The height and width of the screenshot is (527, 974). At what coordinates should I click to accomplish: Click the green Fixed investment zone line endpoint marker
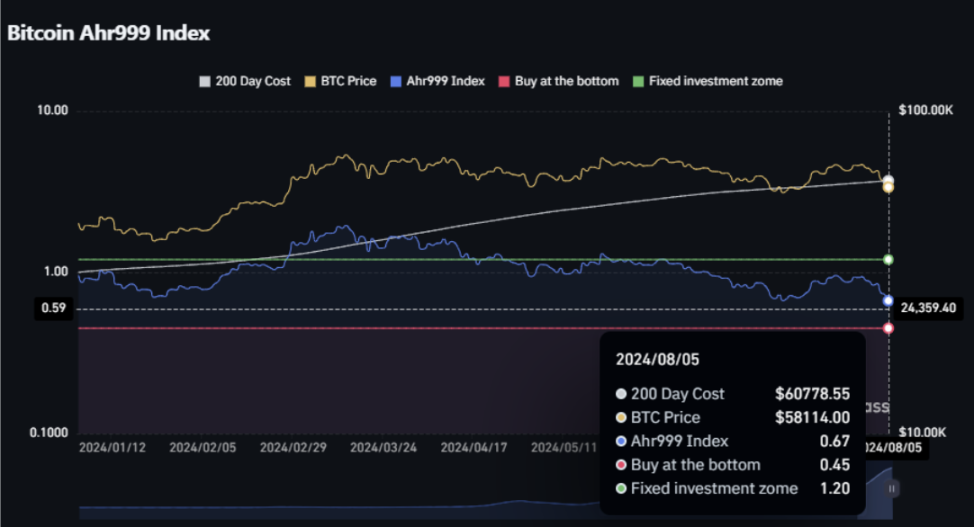[x=888, y=260]
